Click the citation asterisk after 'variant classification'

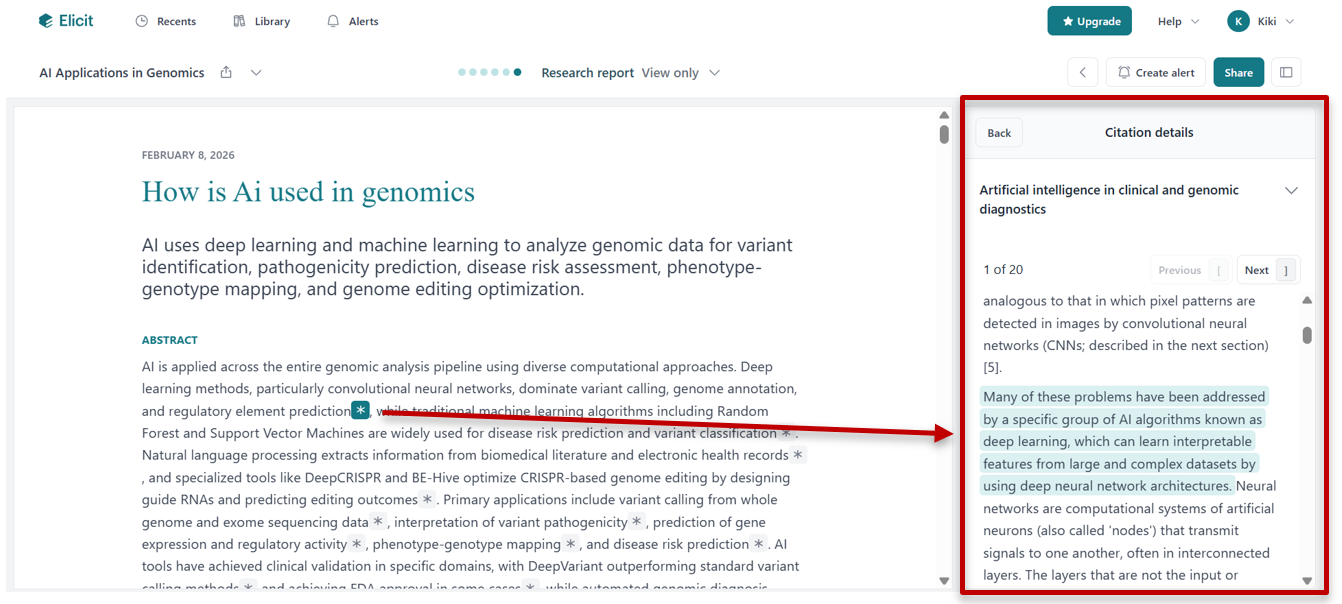pos(786,433)
